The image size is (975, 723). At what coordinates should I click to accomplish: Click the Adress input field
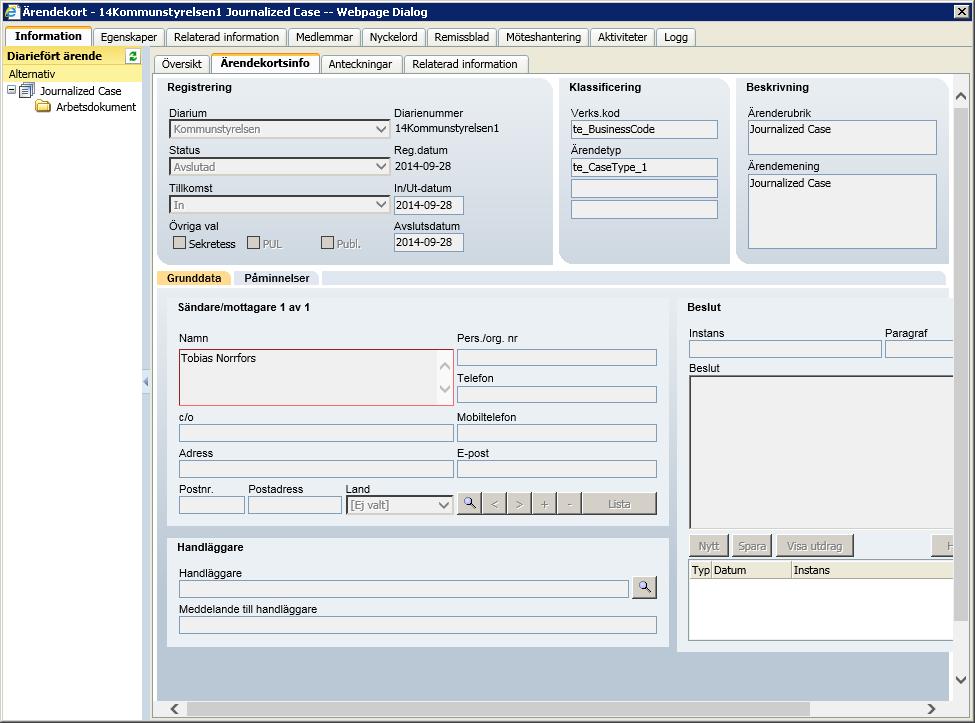click(316, 469)
